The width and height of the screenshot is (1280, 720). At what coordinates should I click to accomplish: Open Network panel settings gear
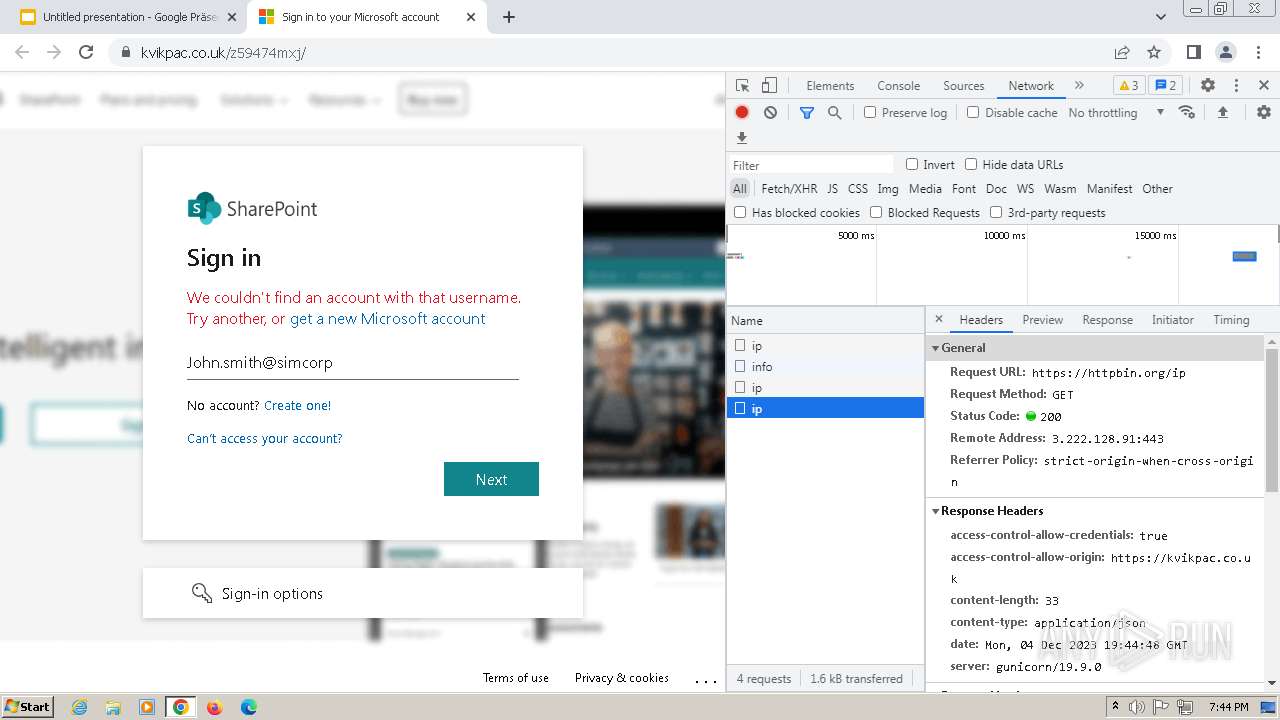(x=1264, y=112)
